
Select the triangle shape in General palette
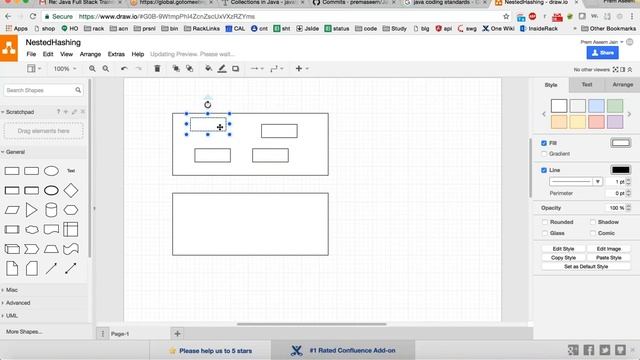coord(31,210)
